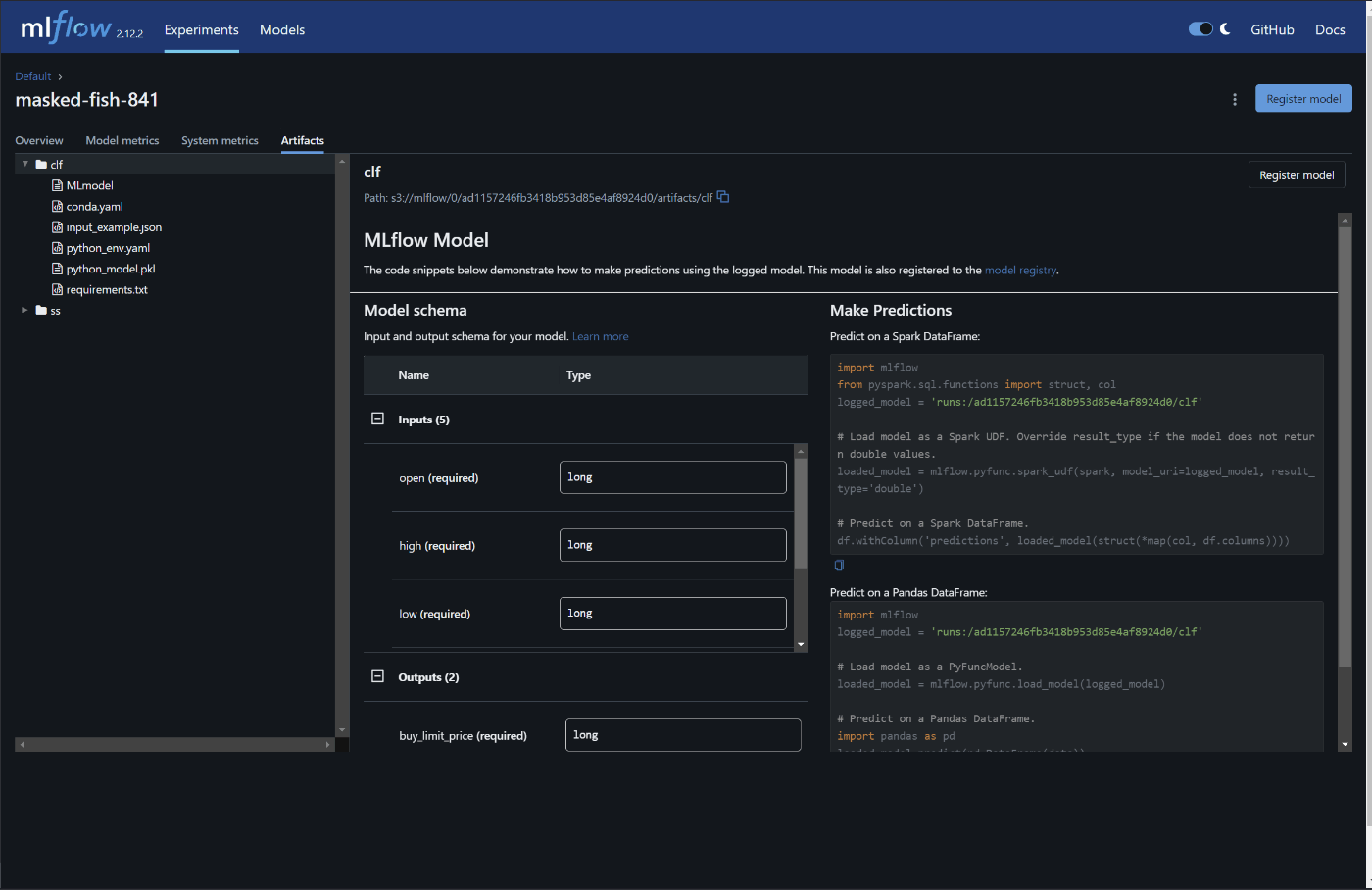The height and width of the screenshot is (890, 1372).
Task: Click the input_example.json file icon
Action: pos(57,226)
